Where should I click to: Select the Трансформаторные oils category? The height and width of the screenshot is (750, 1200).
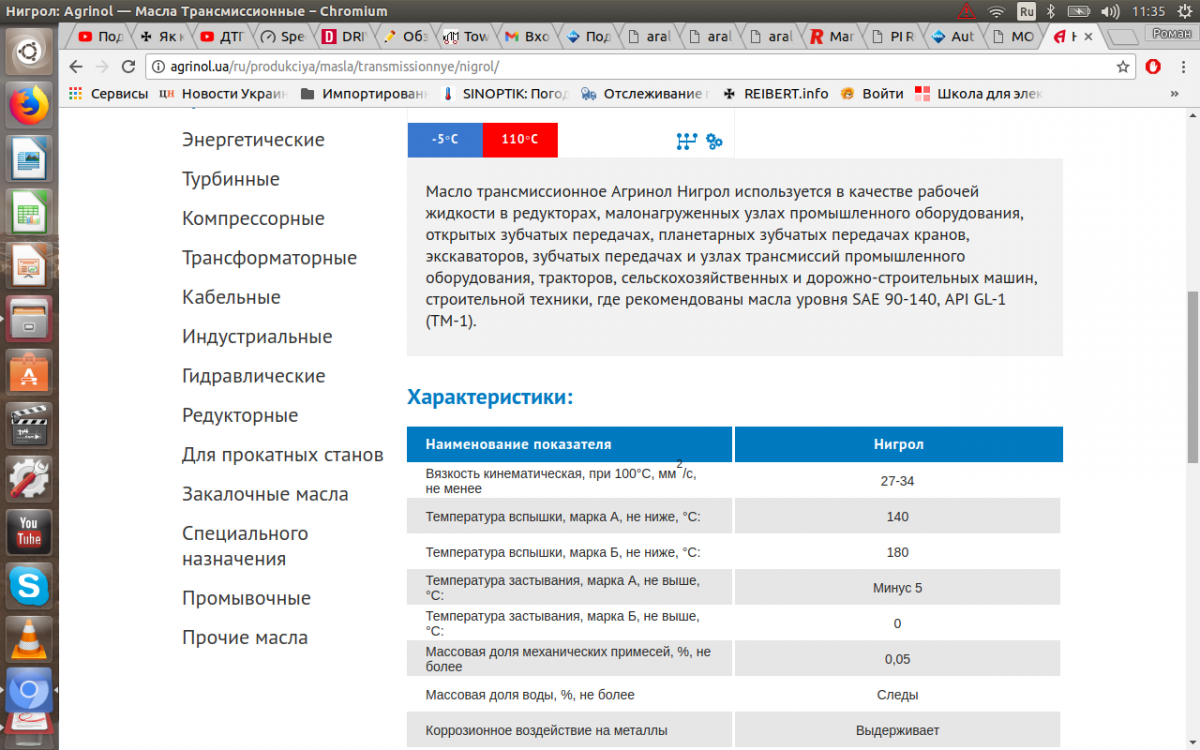point(269,258)
